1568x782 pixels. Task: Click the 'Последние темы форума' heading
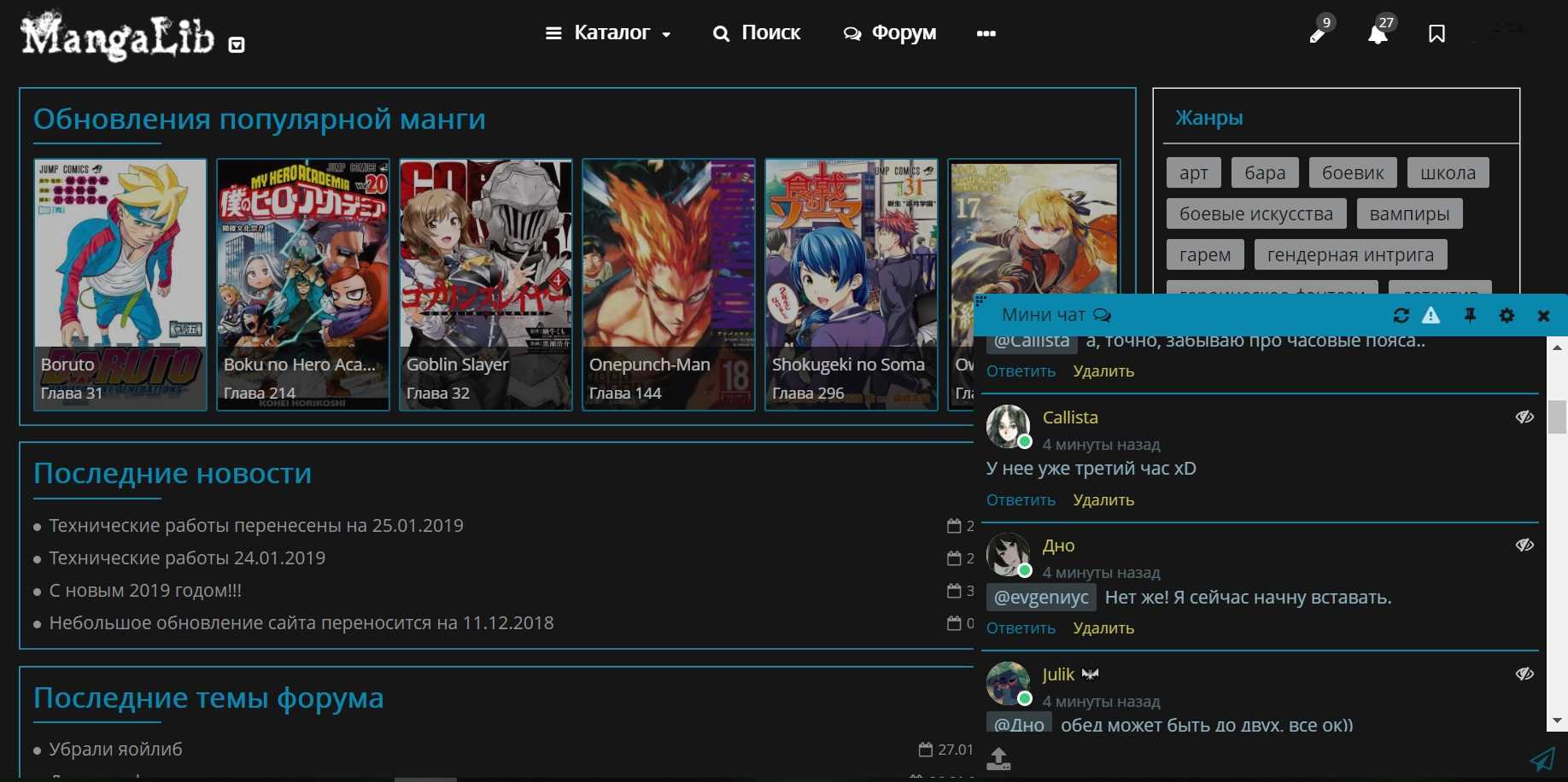tap(208, 697)
